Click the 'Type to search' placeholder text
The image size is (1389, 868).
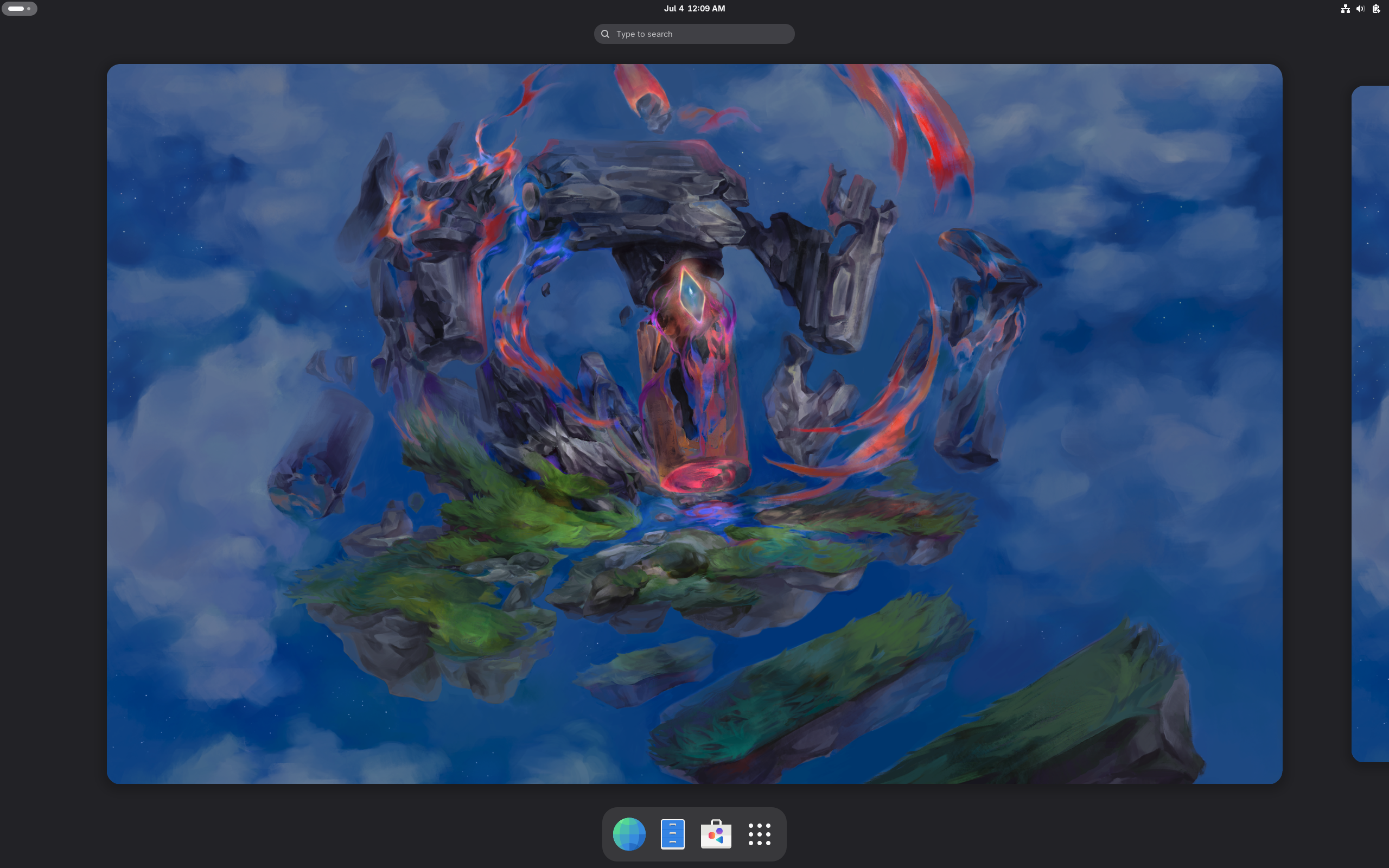(644, 34)
